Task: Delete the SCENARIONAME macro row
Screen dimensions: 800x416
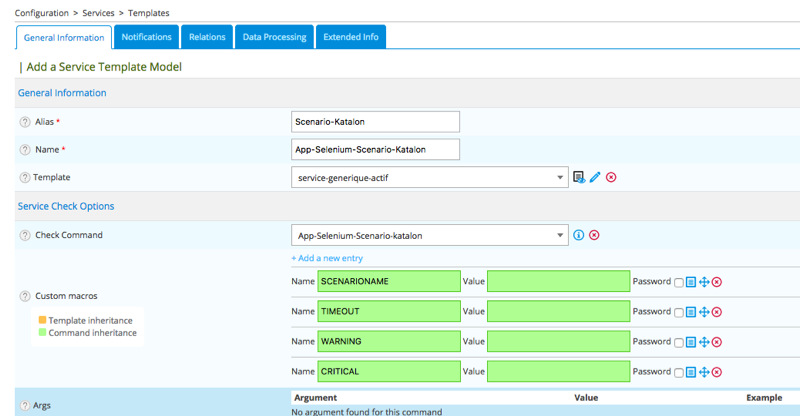Action: pyautogui.click(x=717, y=282)
